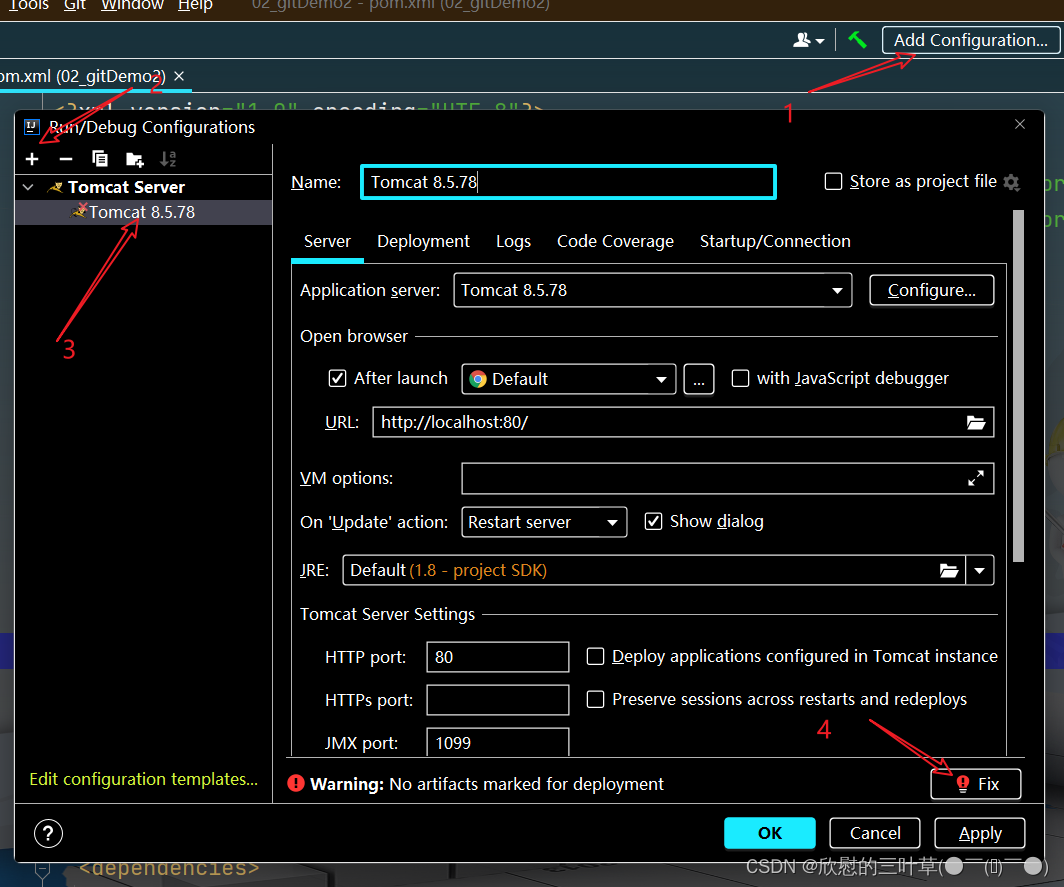Open the user account dropdown in toolbar
This screenshot has width=1064, height=887.
pos(808,41)
